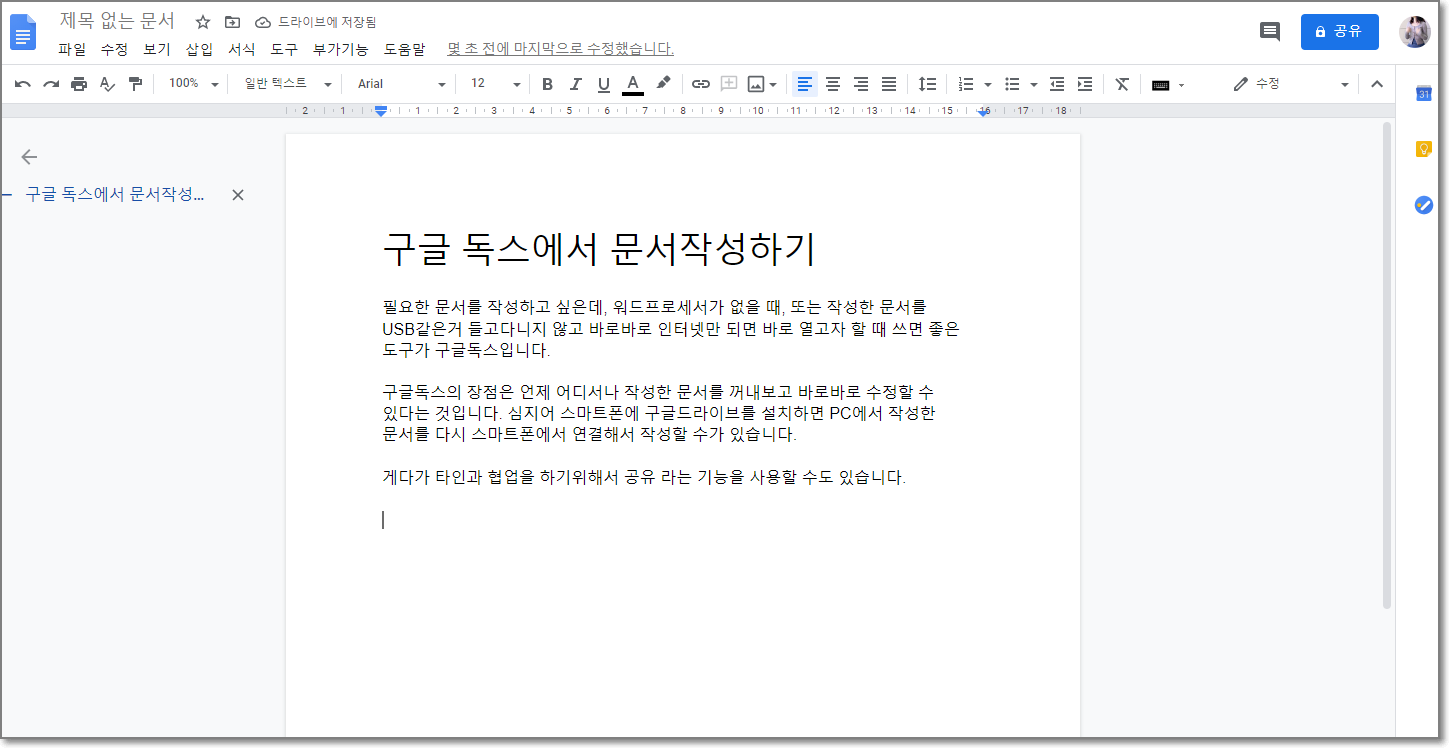Toggle underline formatting
The image size is (1449, 748).
[603, 84]
